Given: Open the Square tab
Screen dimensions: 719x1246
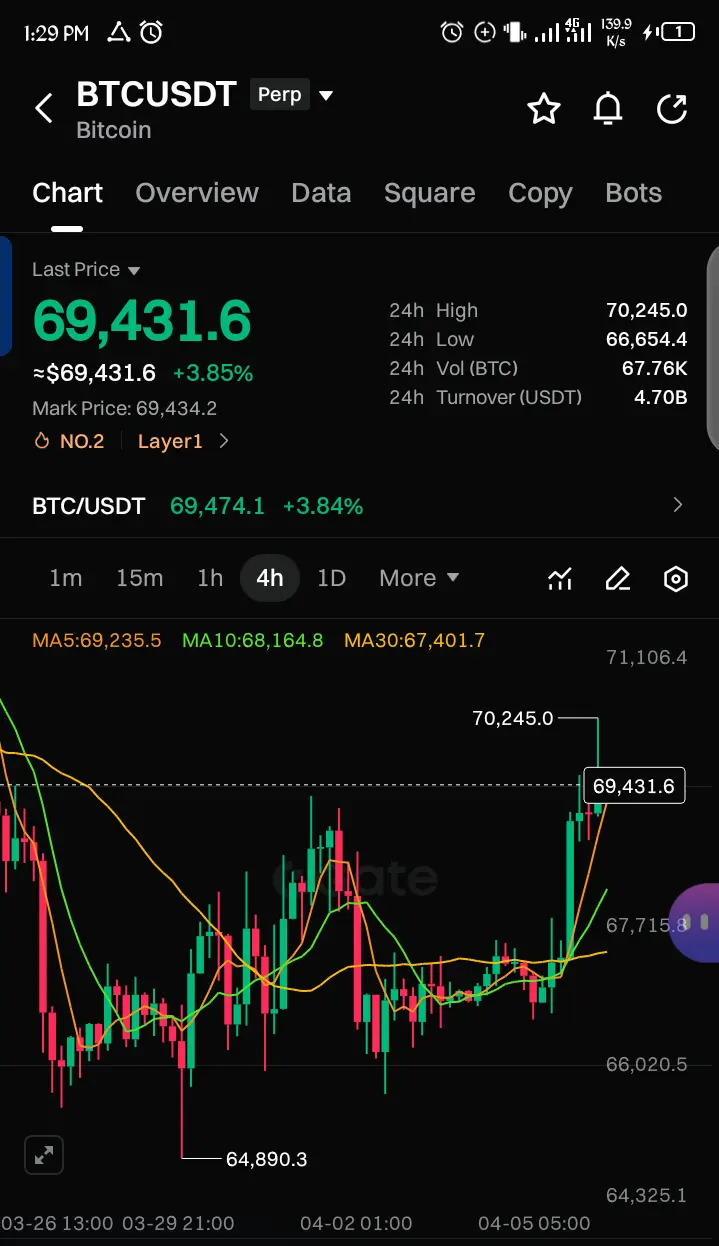Looking at the screenshot, I should 430,193.
